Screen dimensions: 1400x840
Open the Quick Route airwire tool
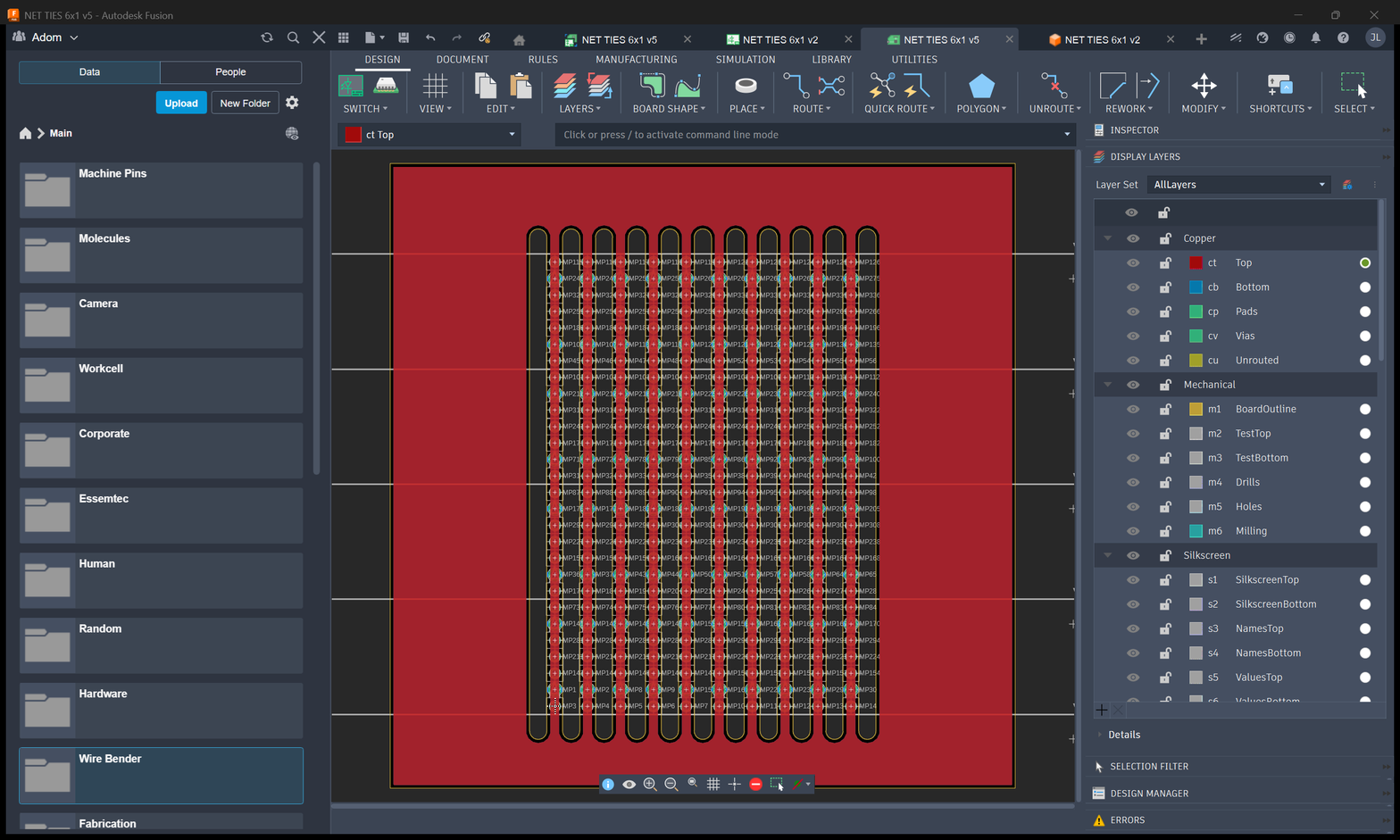[x=881, y=86]
